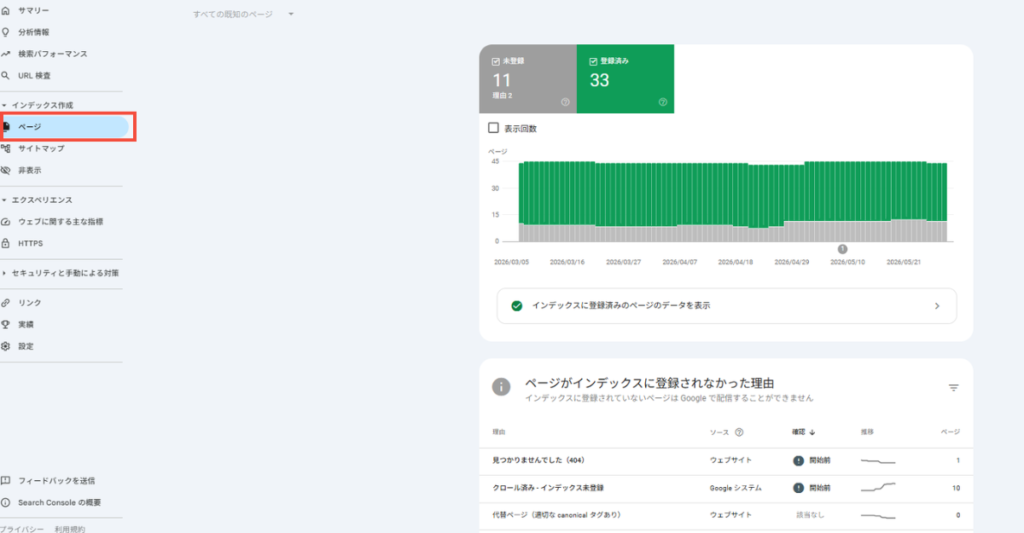The height and width of the screenshot is (533, 1024).
Task: Open indexed pages data via chevron arrow
Action: pos(937,306)
